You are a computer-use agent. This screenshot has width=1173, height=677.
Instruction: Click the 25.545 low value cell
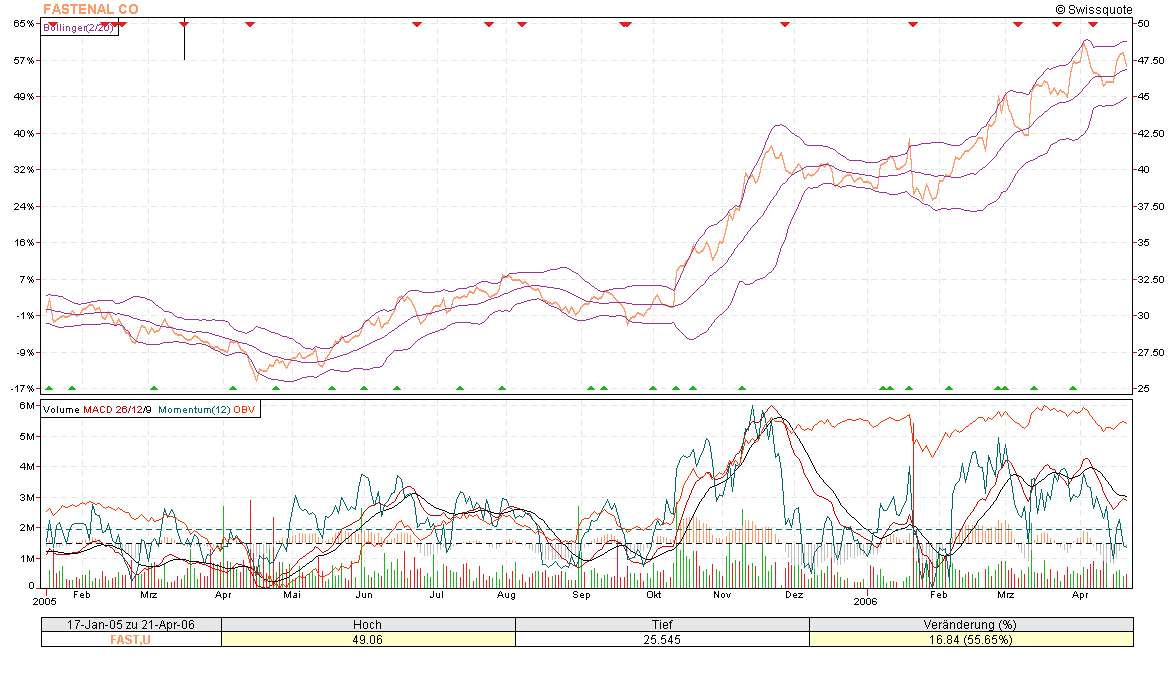662,640
